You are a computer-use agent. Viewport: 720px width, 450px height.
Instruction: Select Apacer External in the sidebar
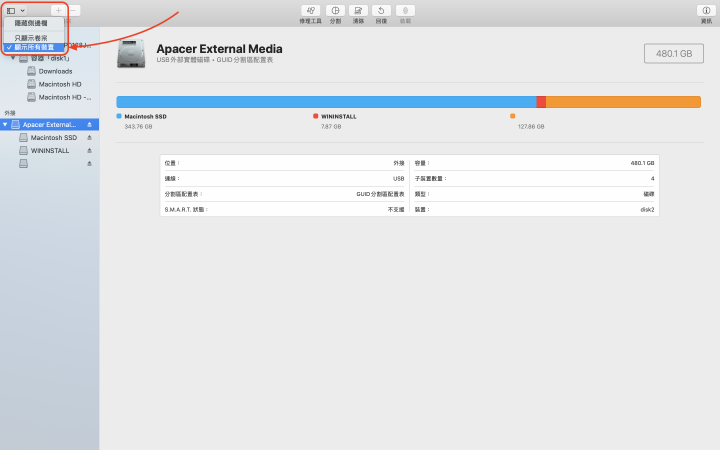tap(49, 124)
